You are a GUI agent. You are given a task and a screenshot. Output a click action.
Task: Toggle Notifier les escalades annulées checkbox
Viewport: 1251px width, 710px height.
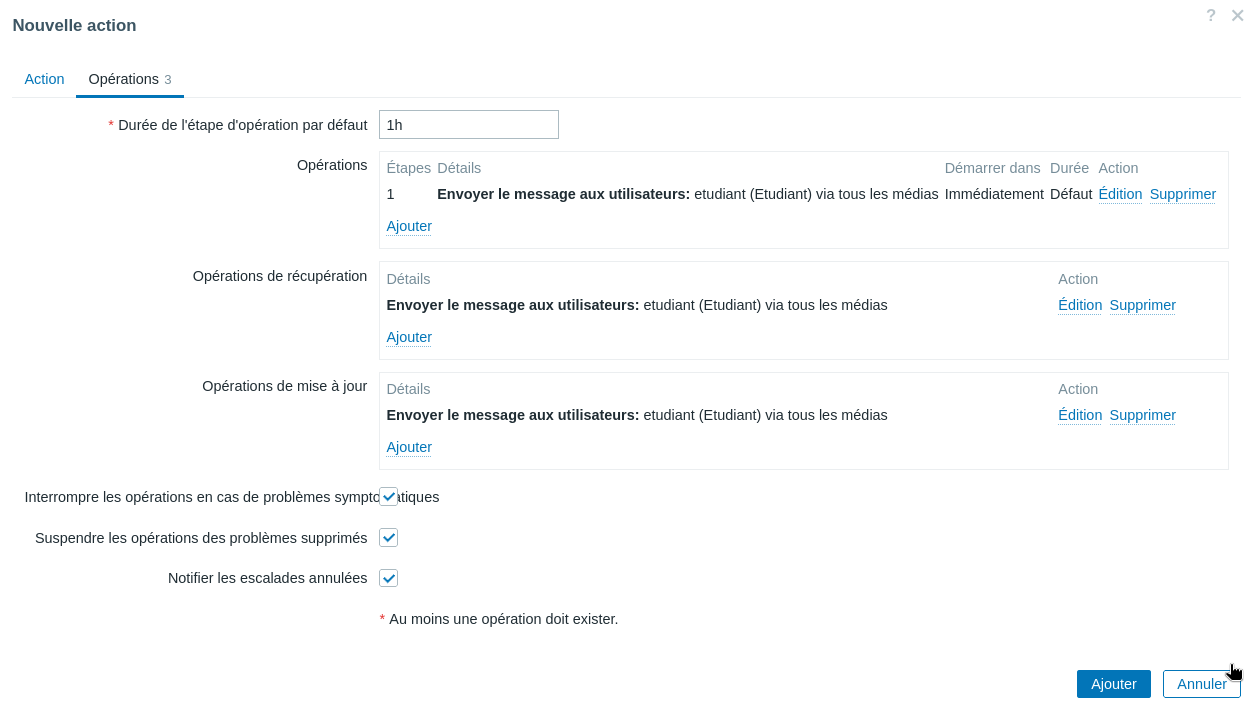point(389,578)
